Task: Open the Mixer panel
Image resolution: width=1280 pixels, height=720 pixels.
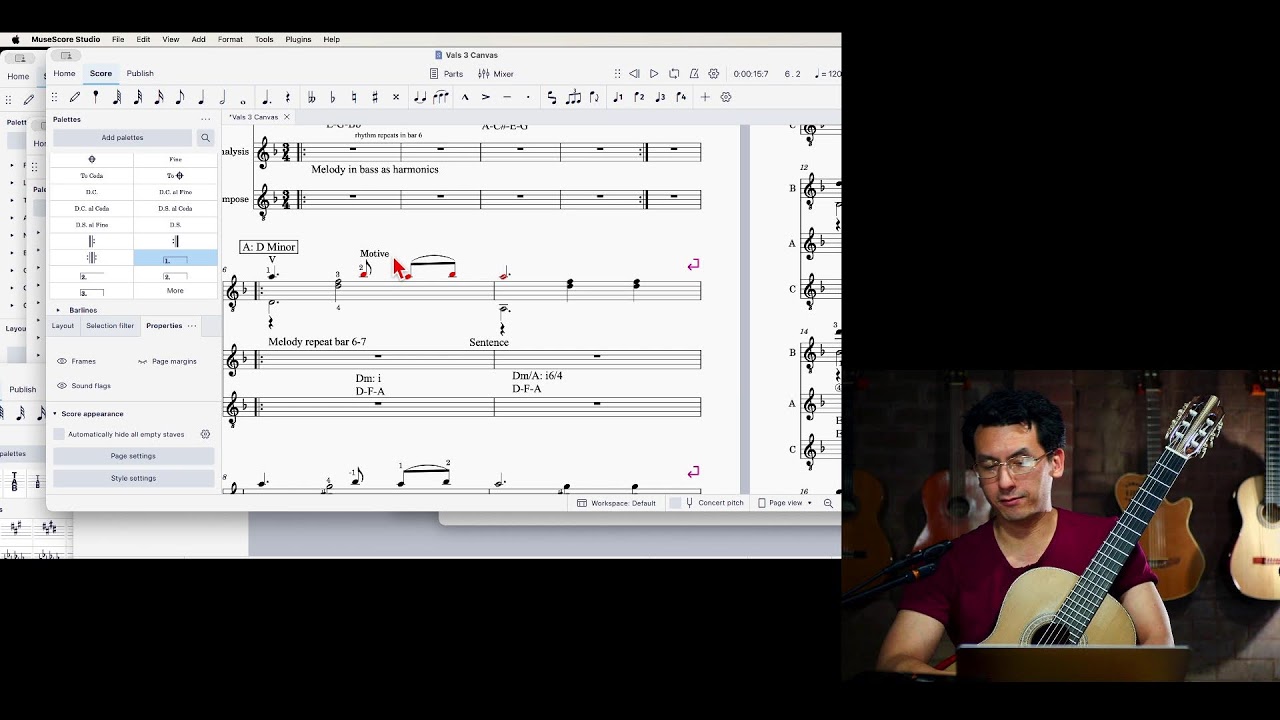Action: point(496,74)
